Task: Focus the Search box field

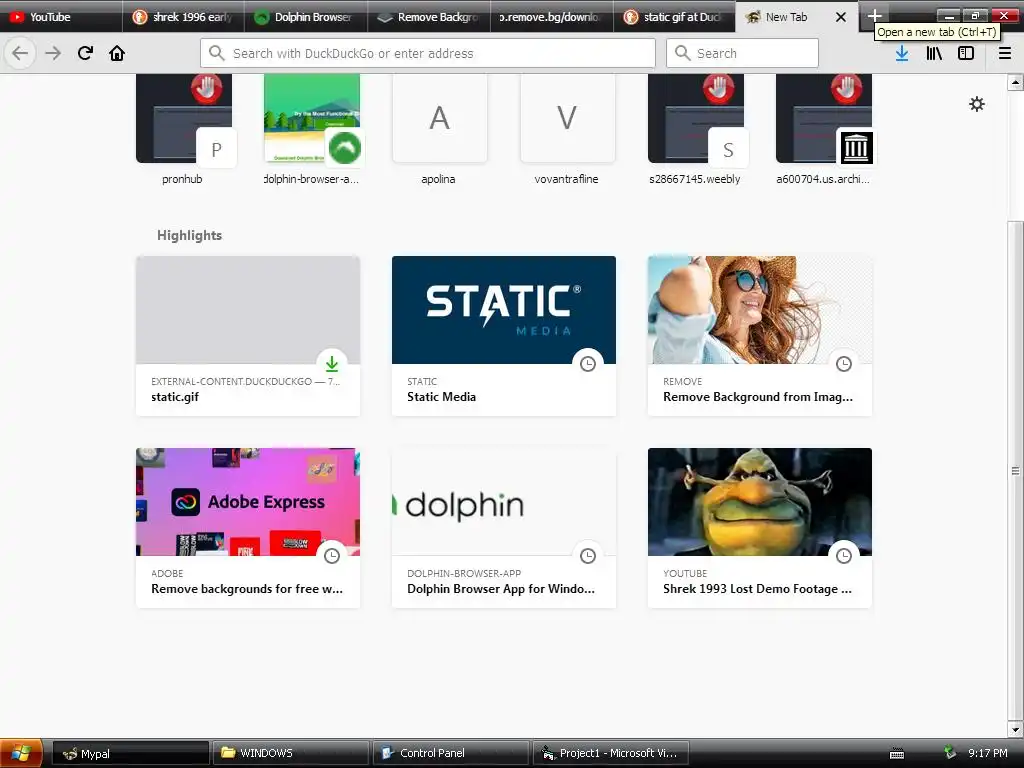Action: point(742,53)
